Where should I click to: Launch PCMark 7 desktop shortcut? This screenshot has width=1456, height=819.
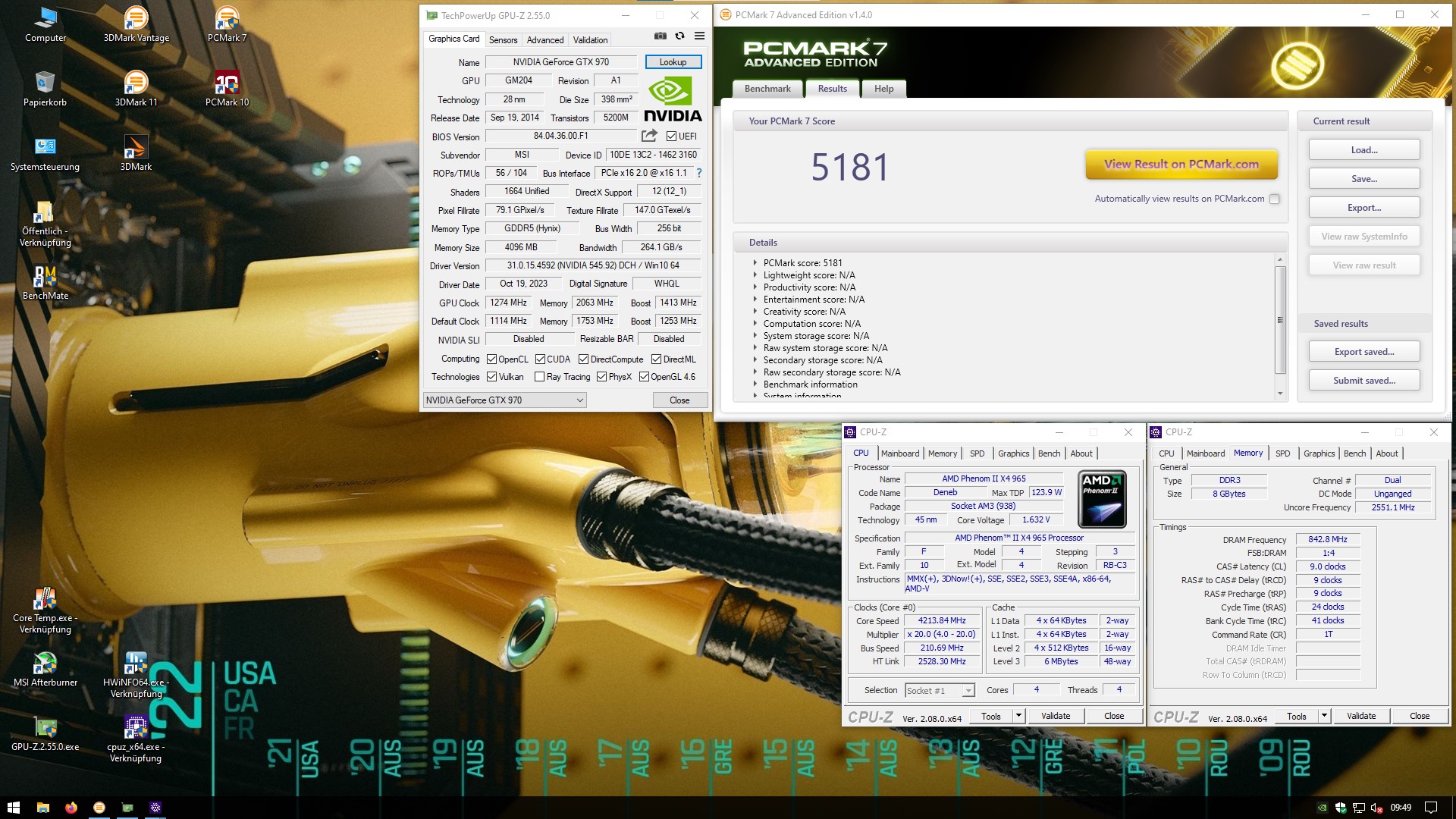pos(227,24)
